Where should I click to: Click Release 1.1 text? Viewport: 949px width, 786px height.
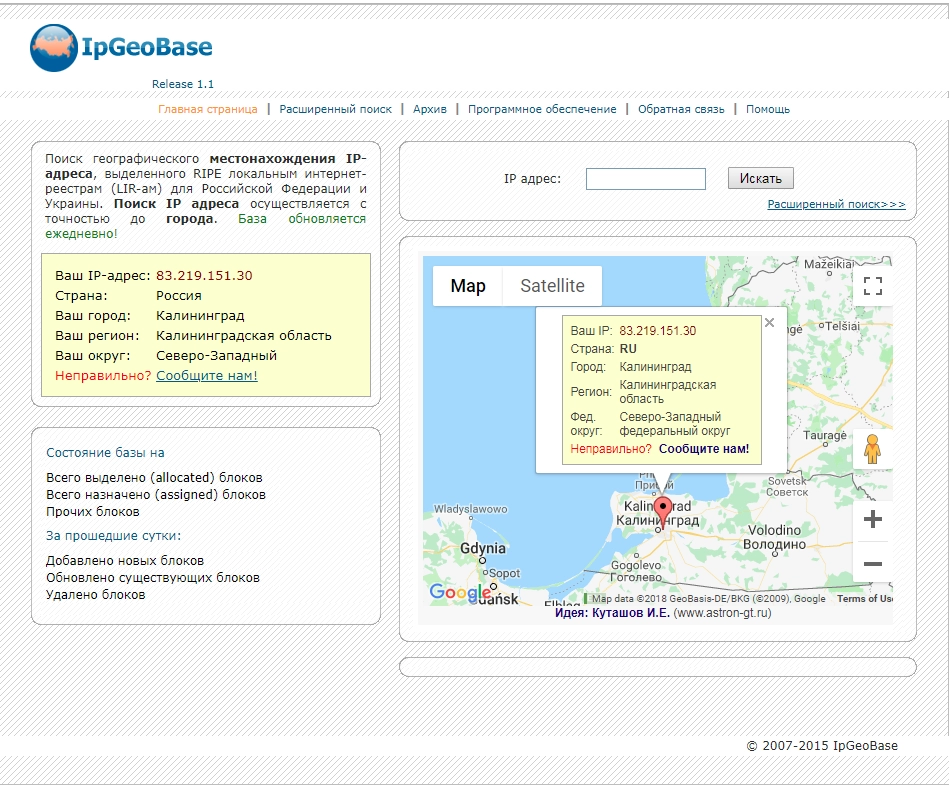(x=183, y=84)
